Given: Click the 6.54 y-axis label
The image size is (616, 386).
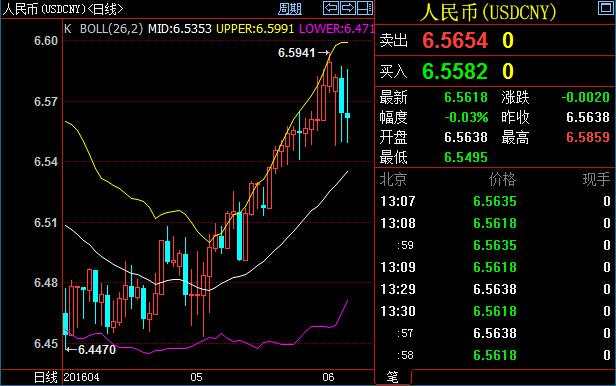Looking at the screenshot, I should [46, 161].
